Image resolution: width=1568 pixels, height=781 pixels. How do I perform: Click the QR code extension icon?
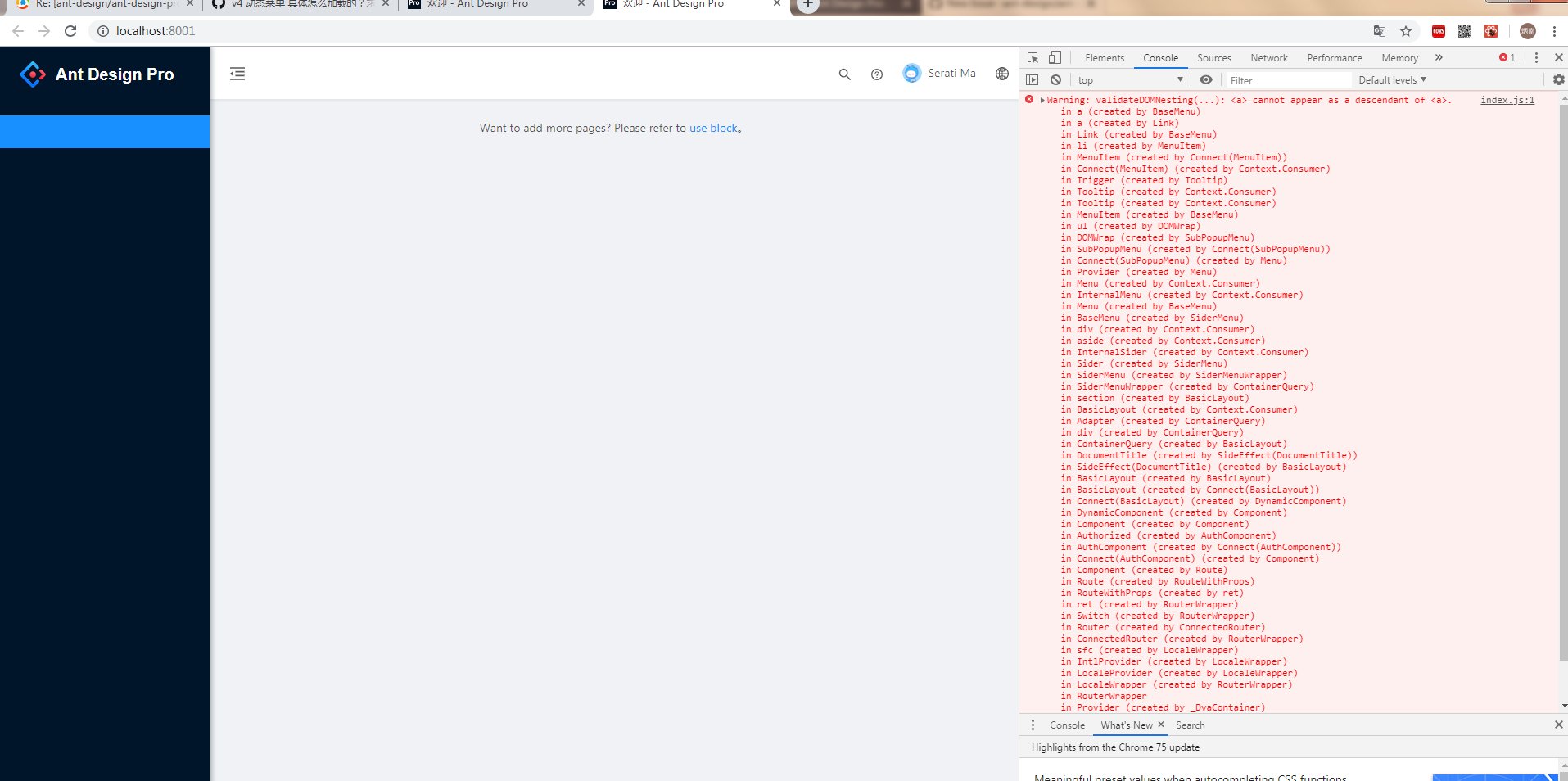click(x=1465, y=31)
